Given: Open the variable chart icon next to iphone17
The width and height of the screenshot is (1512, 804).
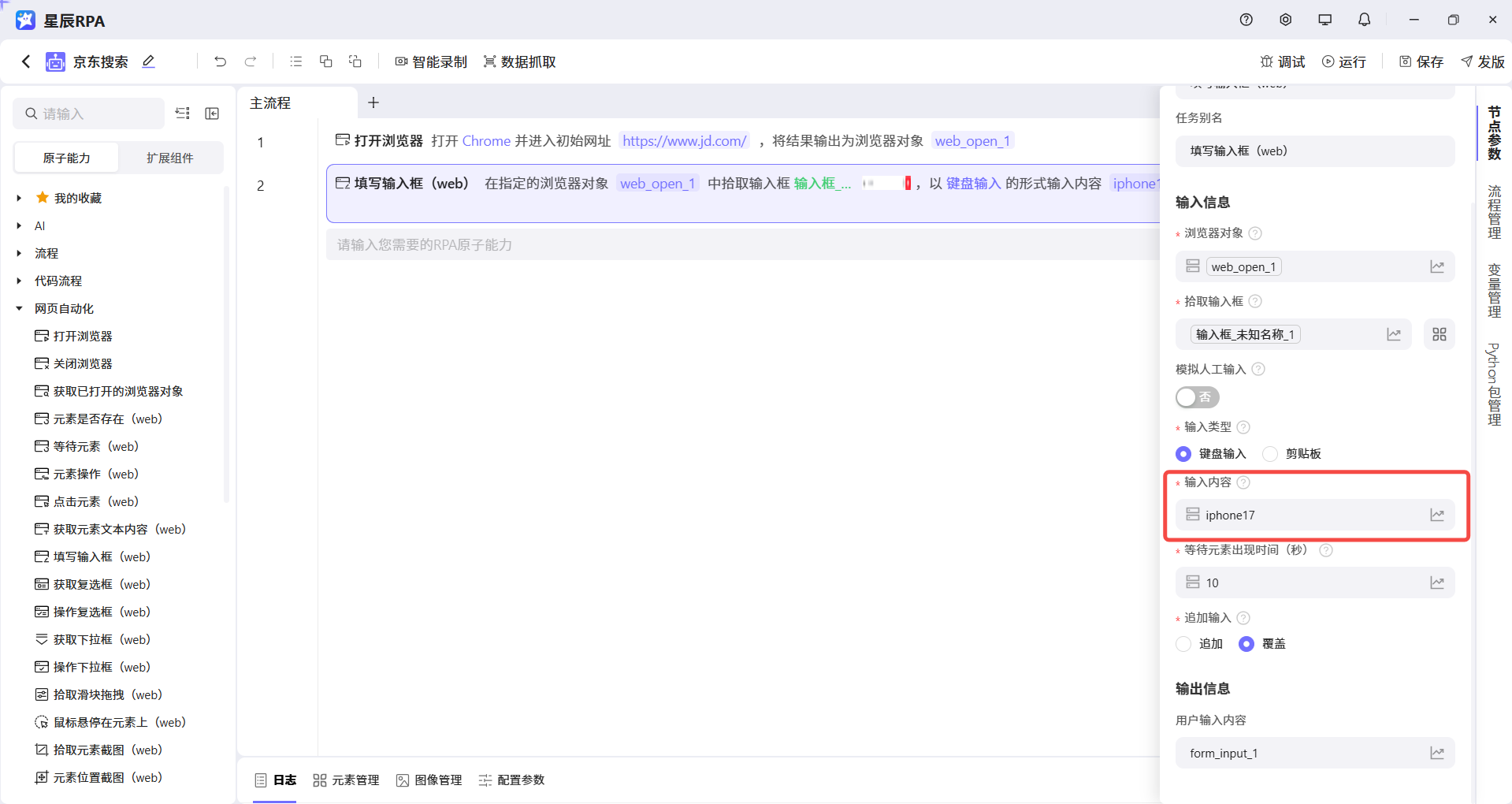Looking at the screenshot, I should click(x=1437, y=515).
